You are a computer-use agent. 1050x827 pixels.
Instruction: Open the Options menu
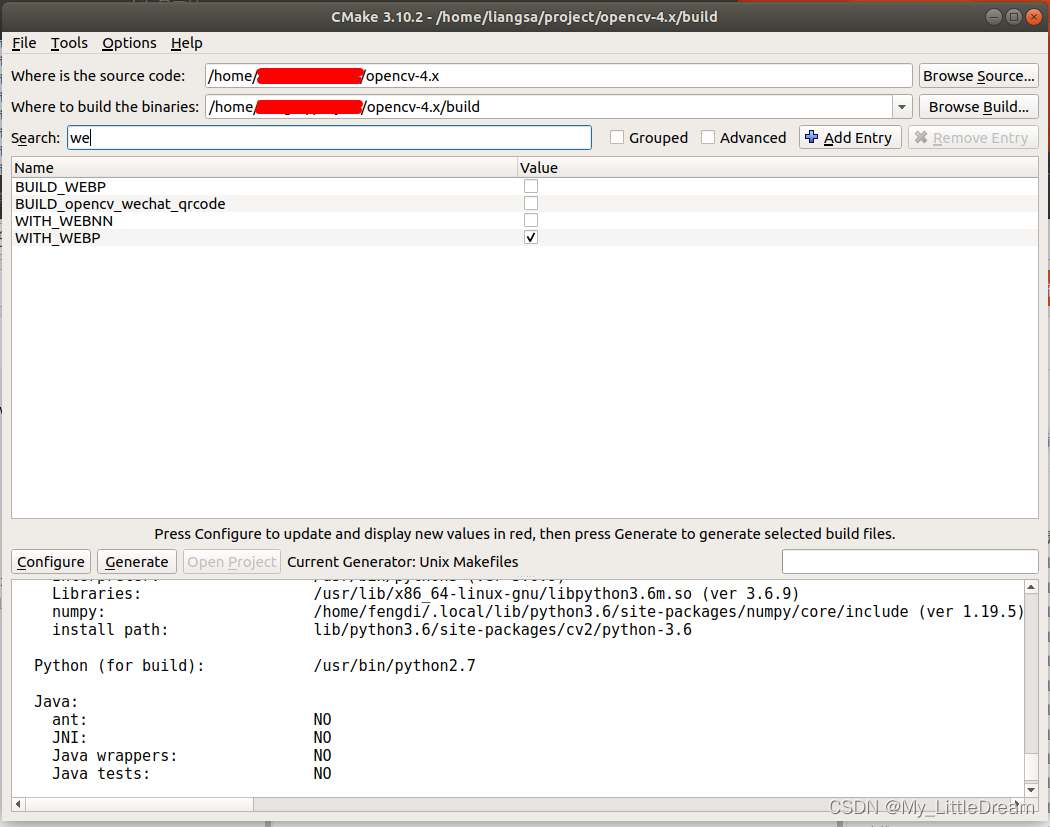point(129,43)
